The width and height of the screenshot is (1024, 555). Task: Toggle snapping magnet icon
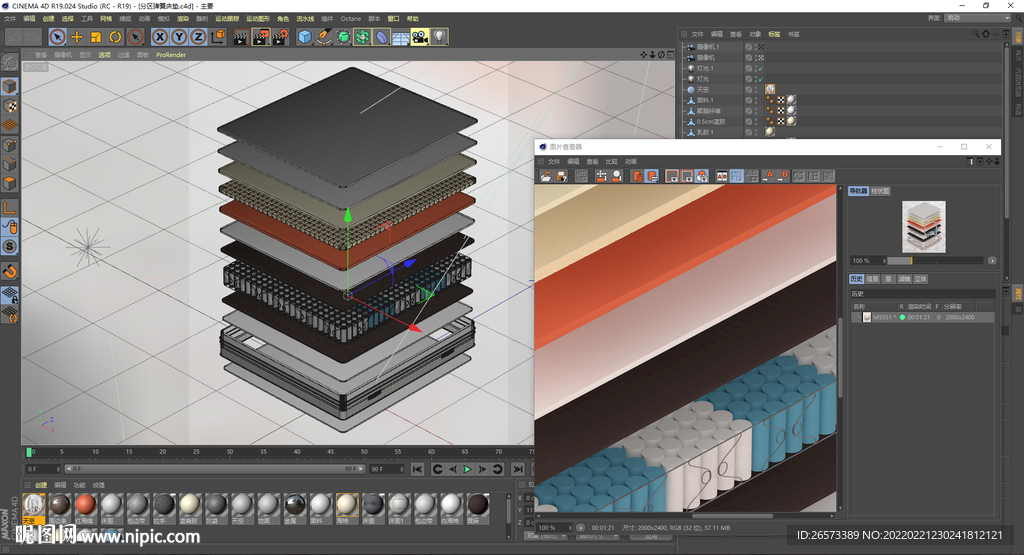[x=10, y=271]
